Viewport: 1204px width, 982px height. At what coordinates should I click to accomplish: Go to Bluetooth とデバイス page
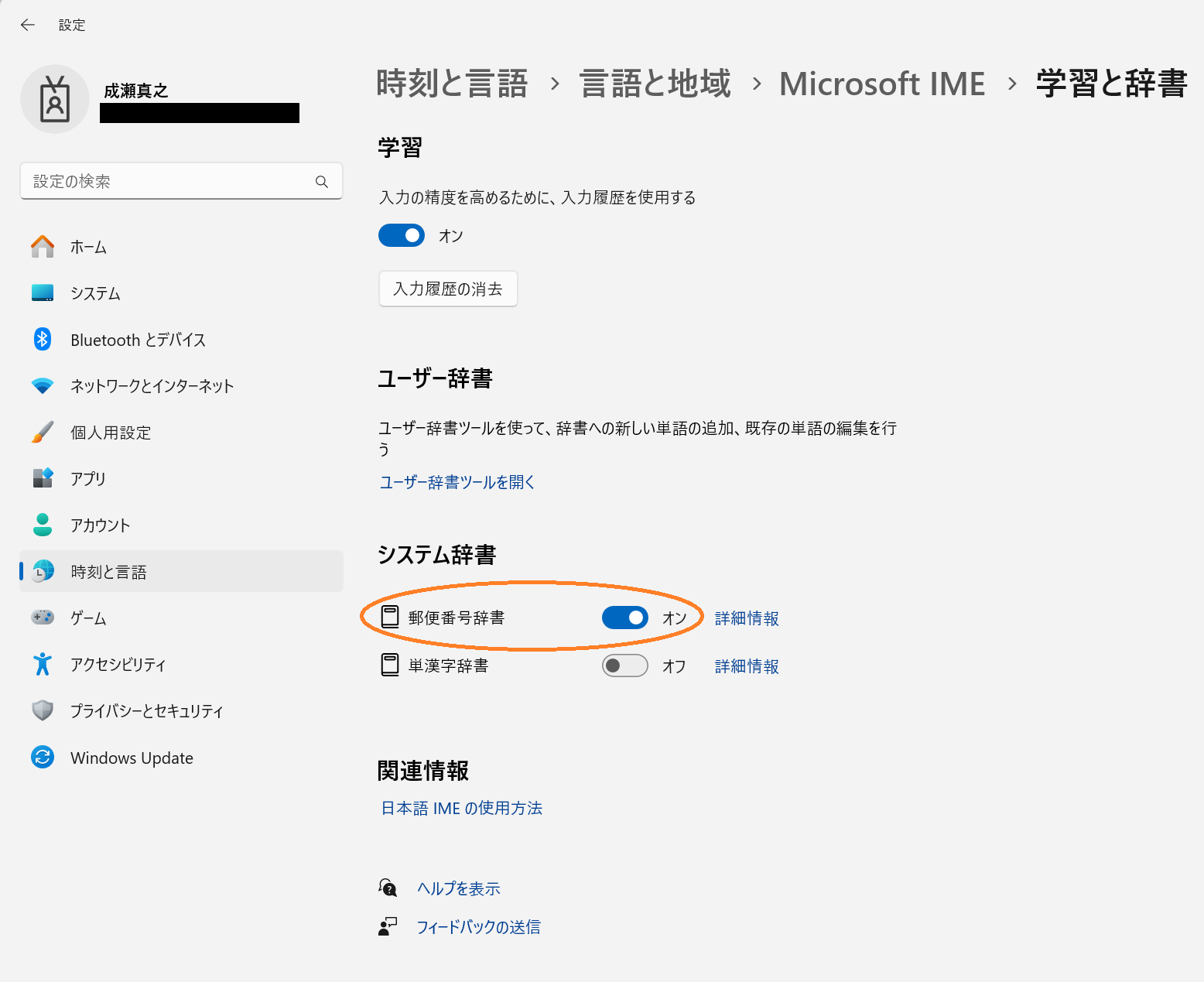pyautogui.click(x=181, y=340)
